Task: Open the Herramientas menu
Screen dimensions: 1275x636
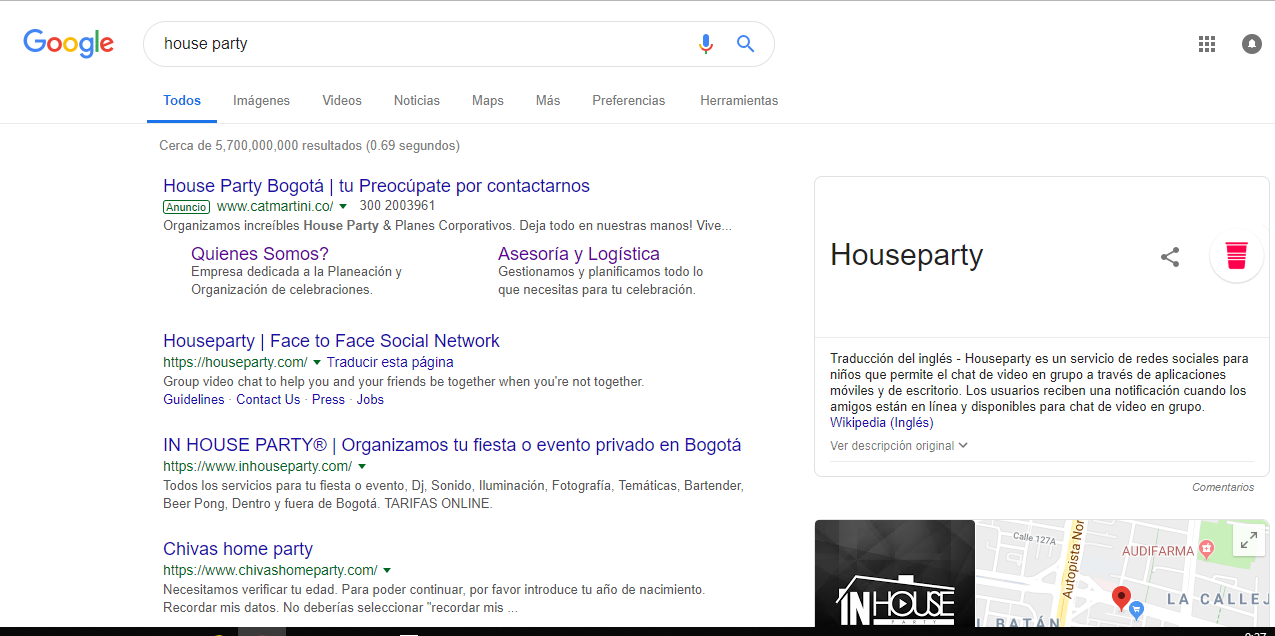Action: click(x=739, y=101)
